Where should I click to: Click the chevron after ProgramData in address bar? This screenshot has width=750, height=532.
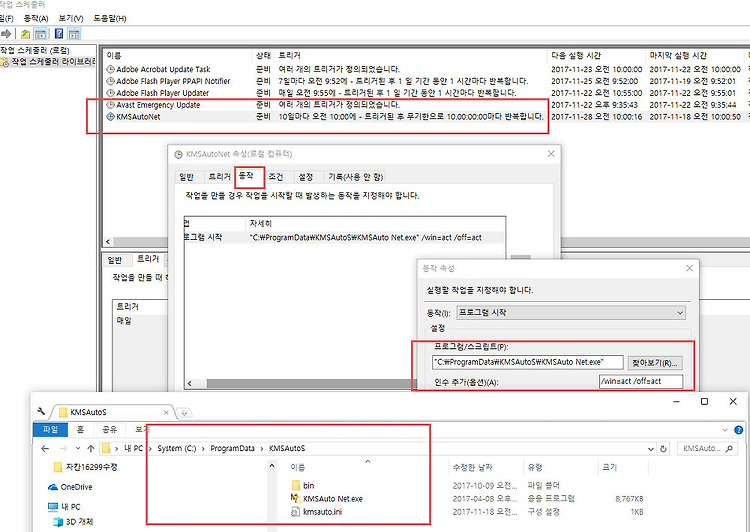[x=262, y=449]
